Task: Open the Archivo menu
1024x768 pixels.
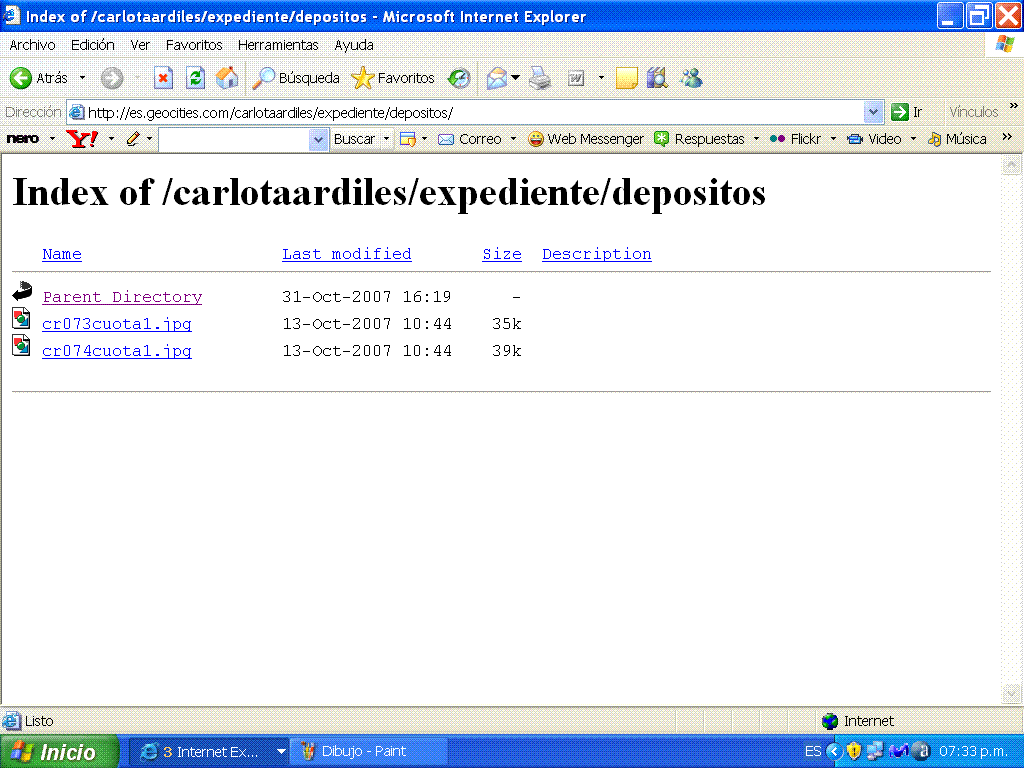Action: (32, 45)
